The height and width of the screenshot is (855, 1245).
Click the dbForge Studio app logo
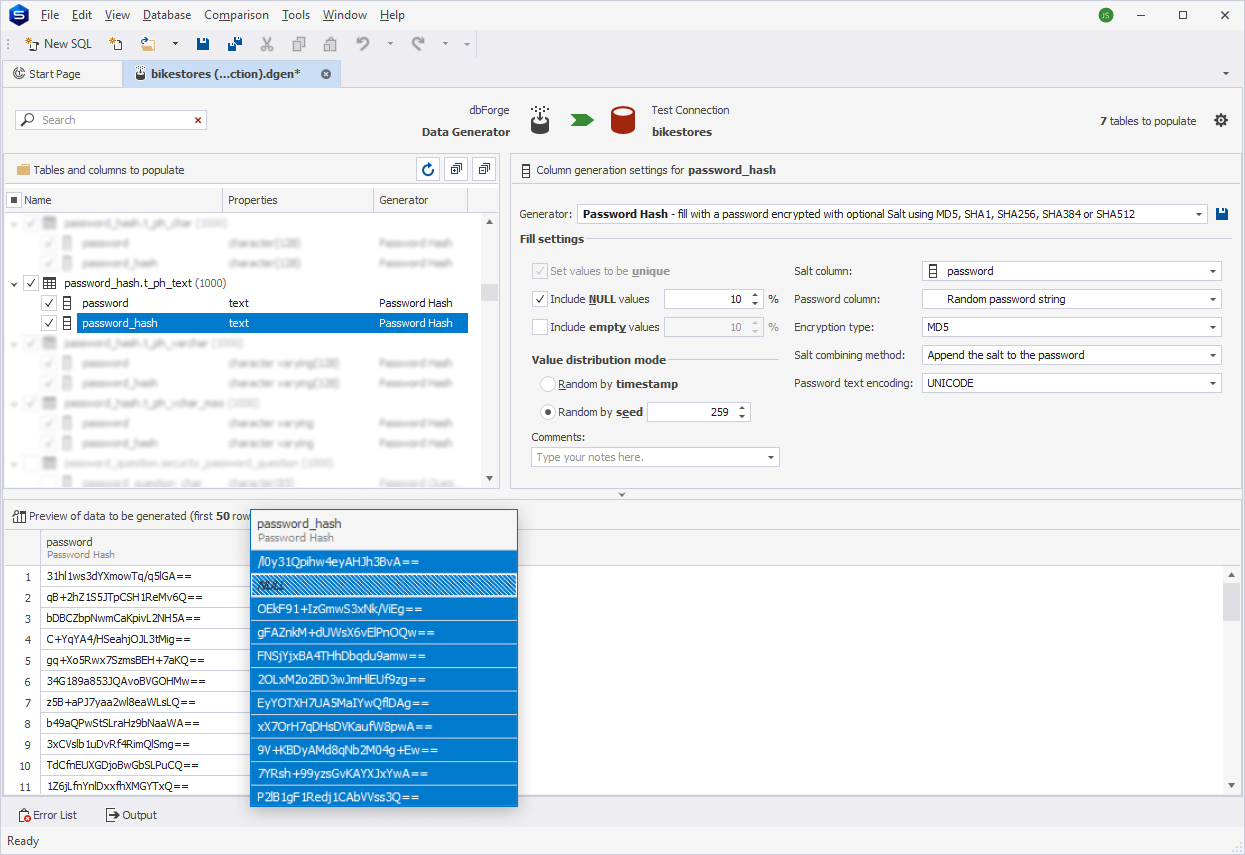pyautogui.click(x=17, y=15)
